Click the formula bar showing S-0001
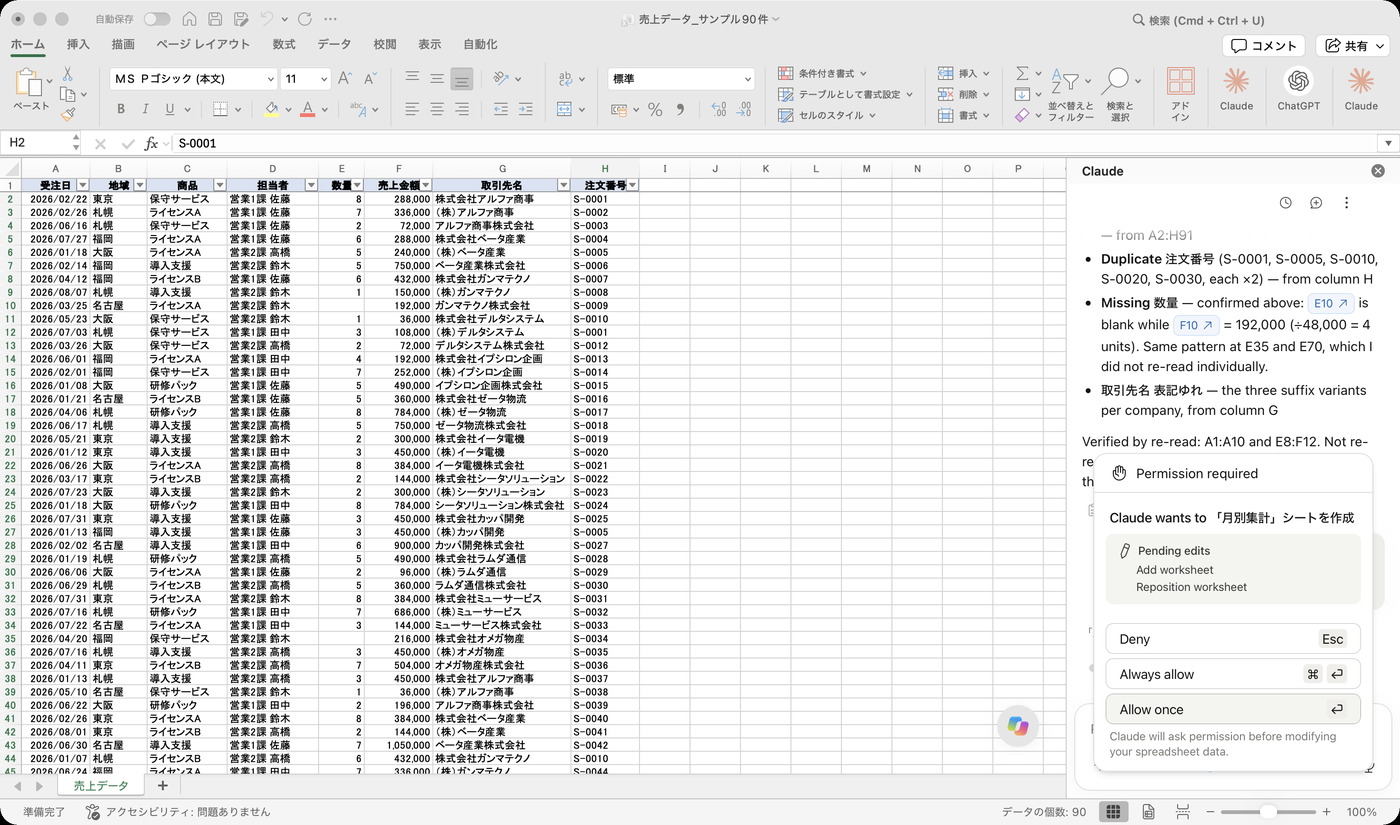 tap(775, 143)
